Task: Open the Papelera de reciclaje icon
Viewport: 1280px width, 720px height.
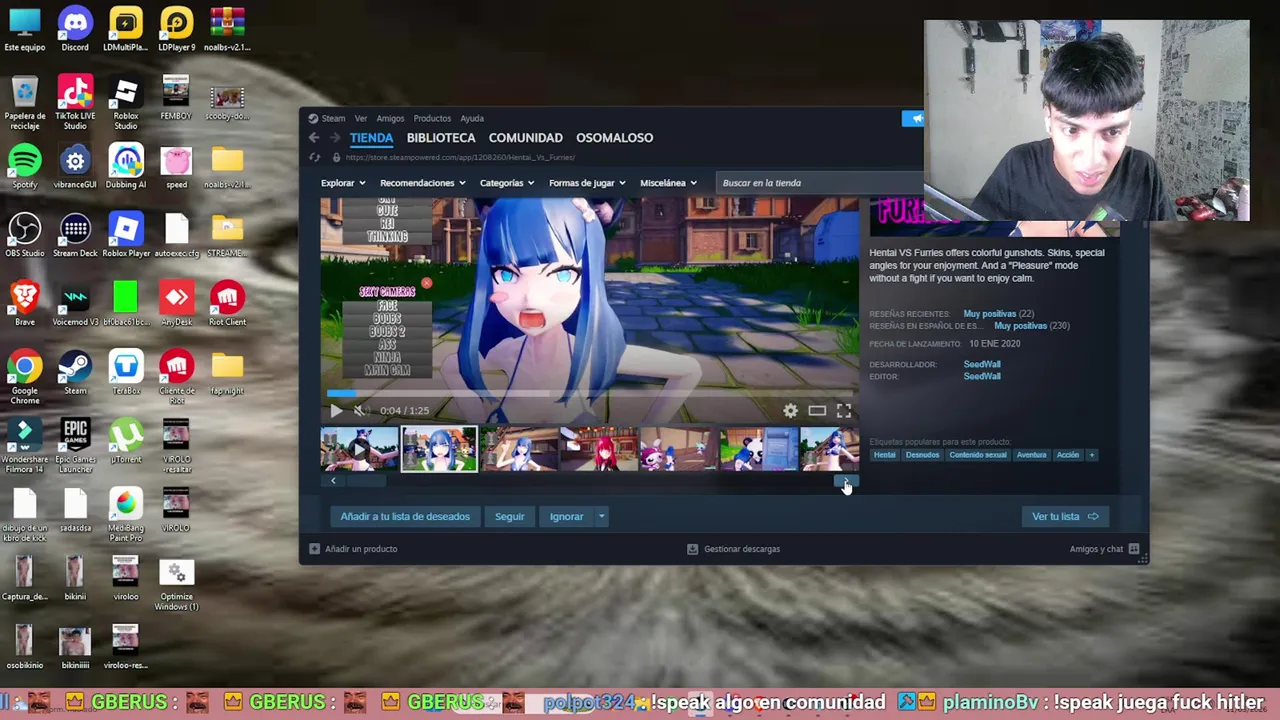Action: tap(25, 103)
